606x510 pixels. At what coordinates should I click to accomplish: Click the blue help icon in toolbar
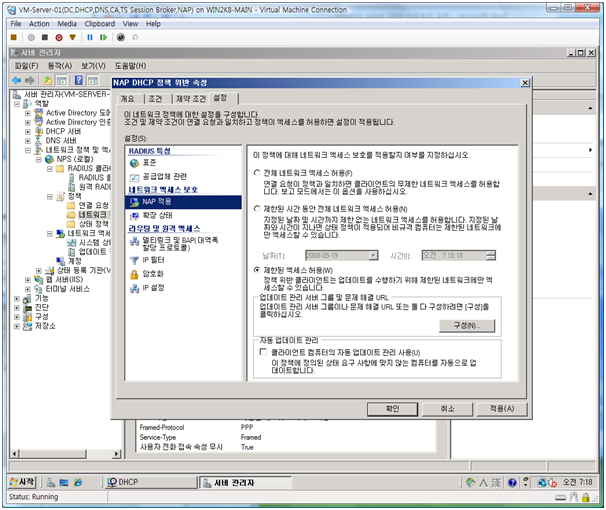pos(78,80)
